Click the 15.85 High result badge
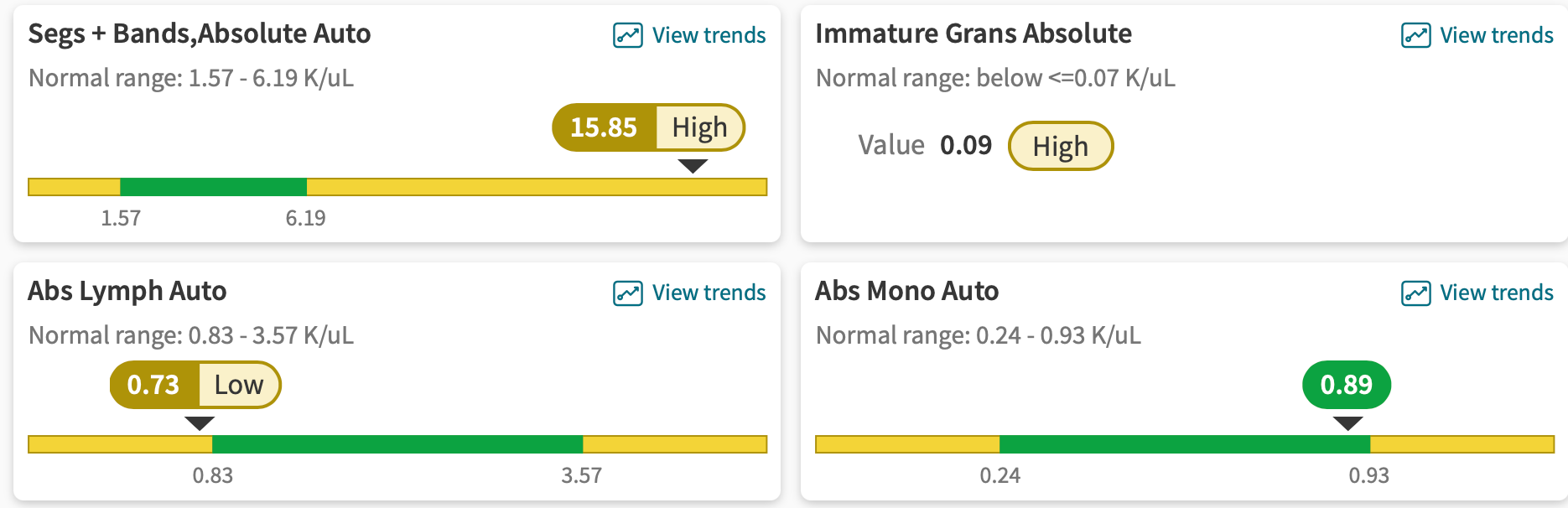 [x=648, y=127]
